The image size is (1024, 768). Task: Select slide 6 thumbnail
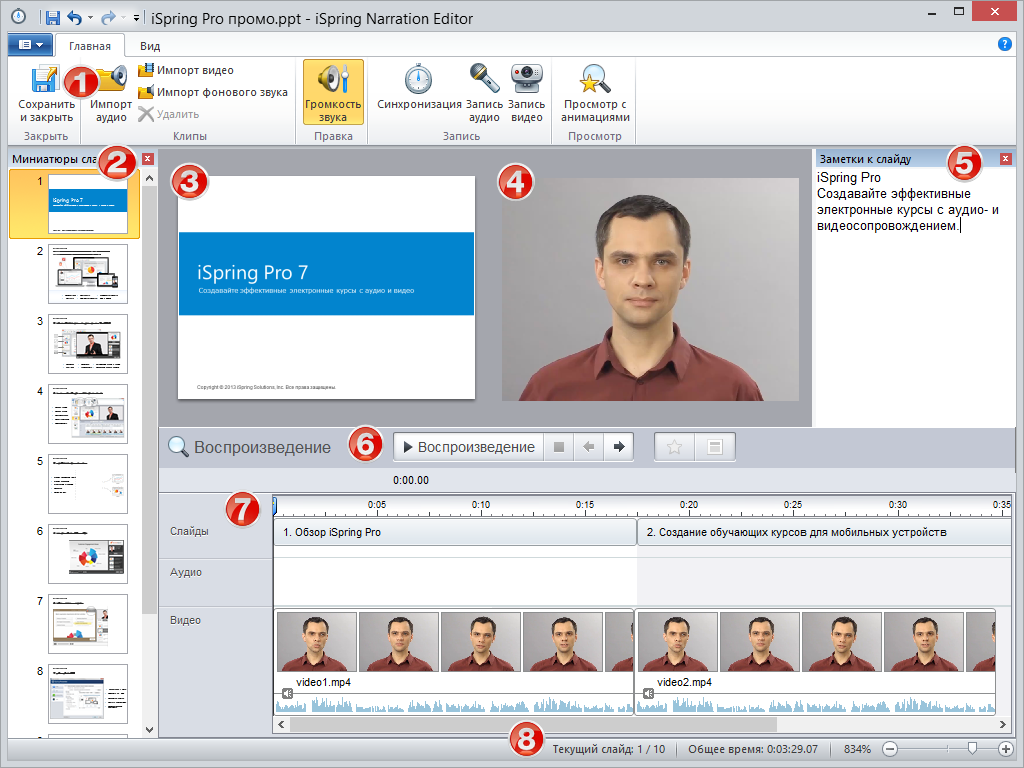coord(88,554)
